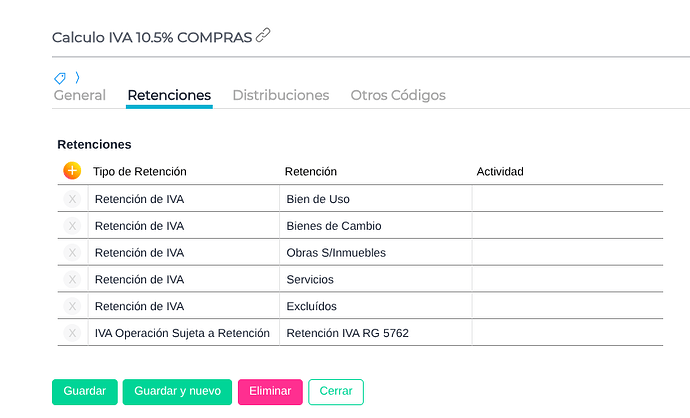Delete the Bienes de Cambio retention row

coord(72,226)
